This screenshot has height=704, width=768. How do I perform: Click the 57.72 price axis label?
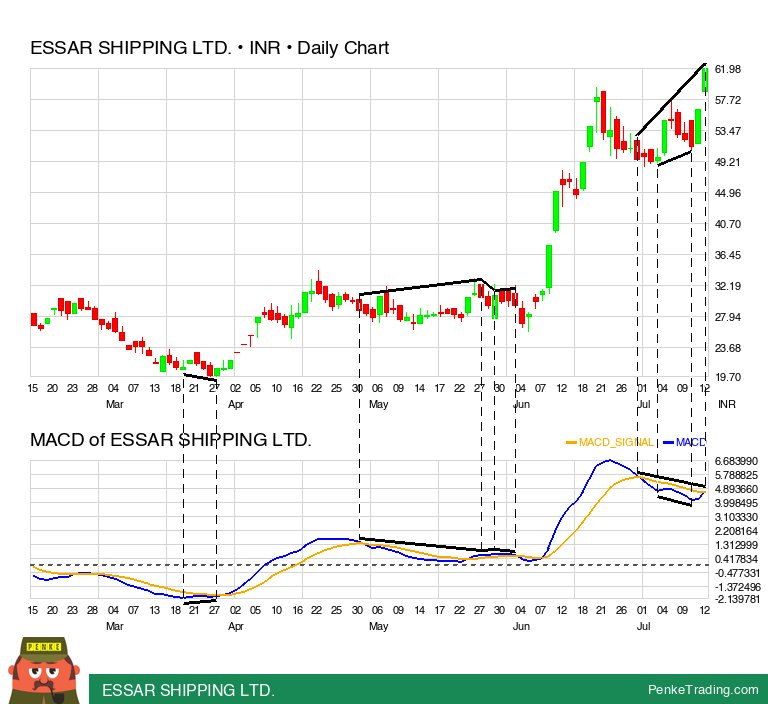pos(728,100)
